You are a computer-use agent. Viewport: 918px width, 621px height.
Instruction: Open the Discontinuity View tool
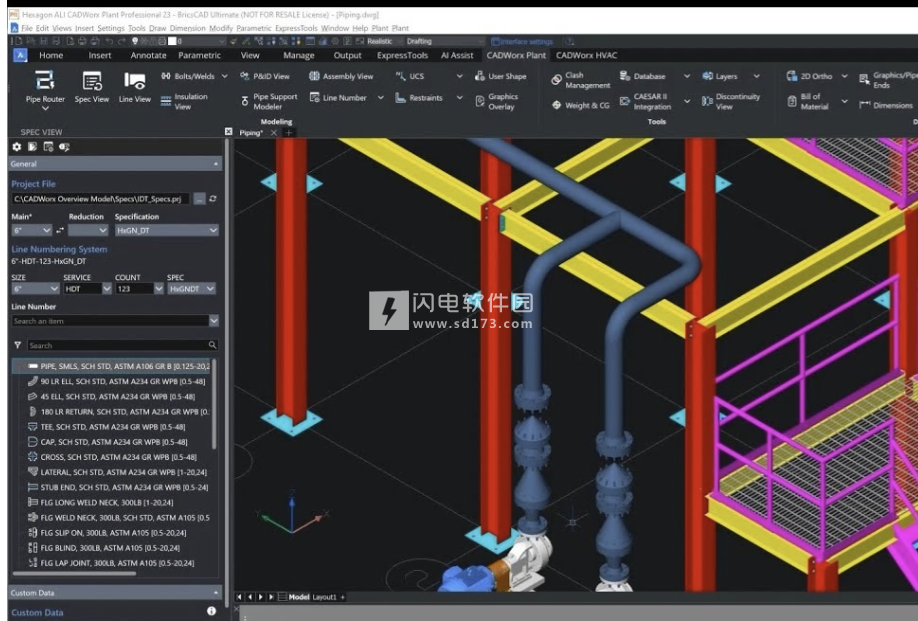coord(731,101)
